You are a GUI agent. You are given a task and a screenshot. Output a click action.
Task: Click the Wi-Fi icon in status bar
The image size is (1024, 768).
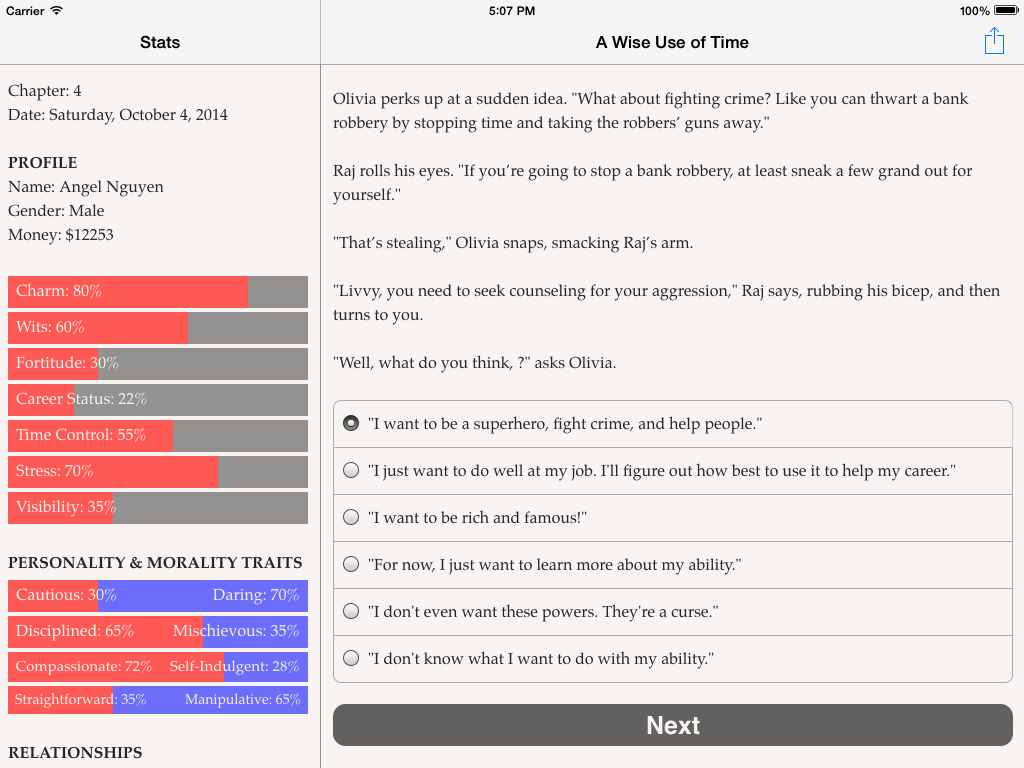click(57, 10)
